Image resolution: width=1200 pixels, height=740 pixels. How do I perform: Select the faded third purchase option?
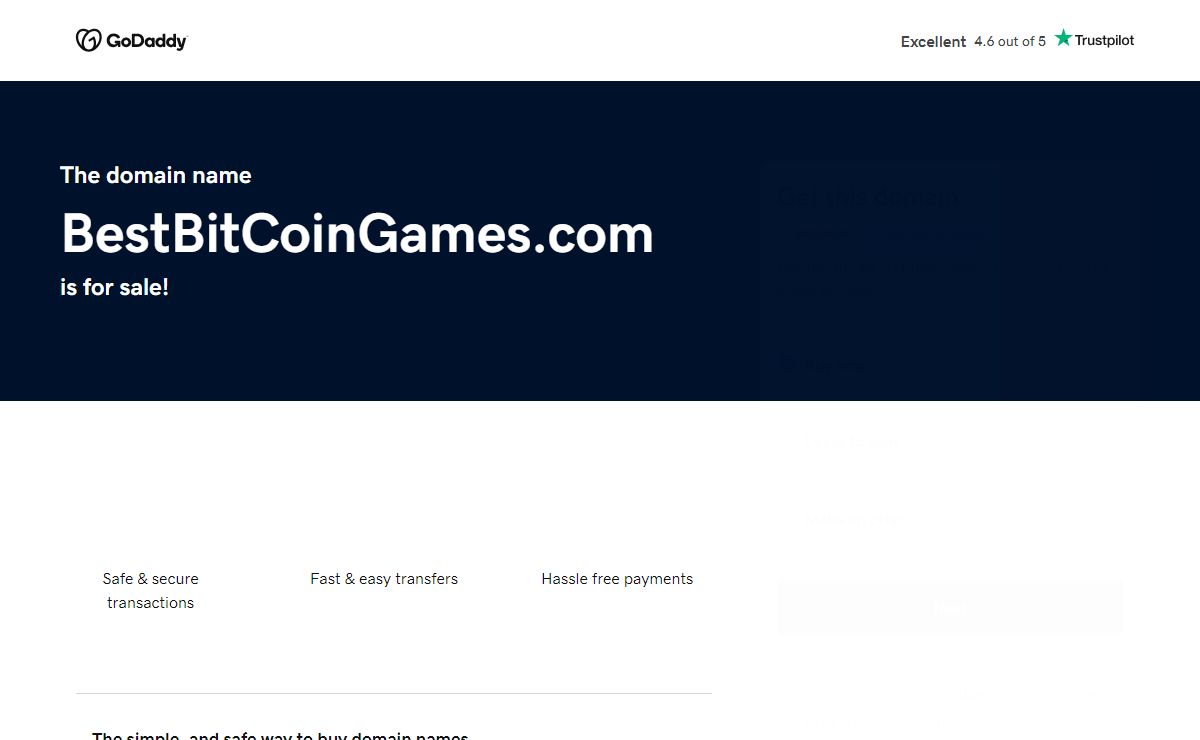click(x=850, y=518)
